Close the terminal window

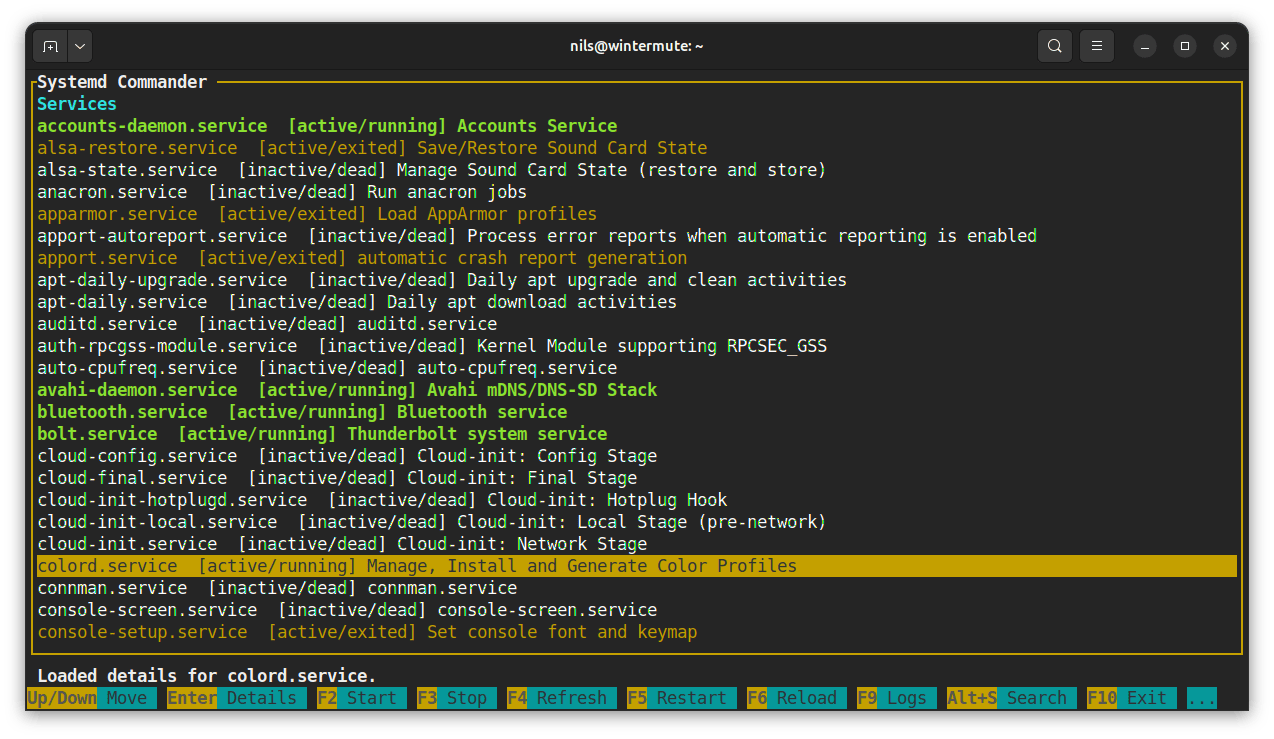click(1225, 46)
